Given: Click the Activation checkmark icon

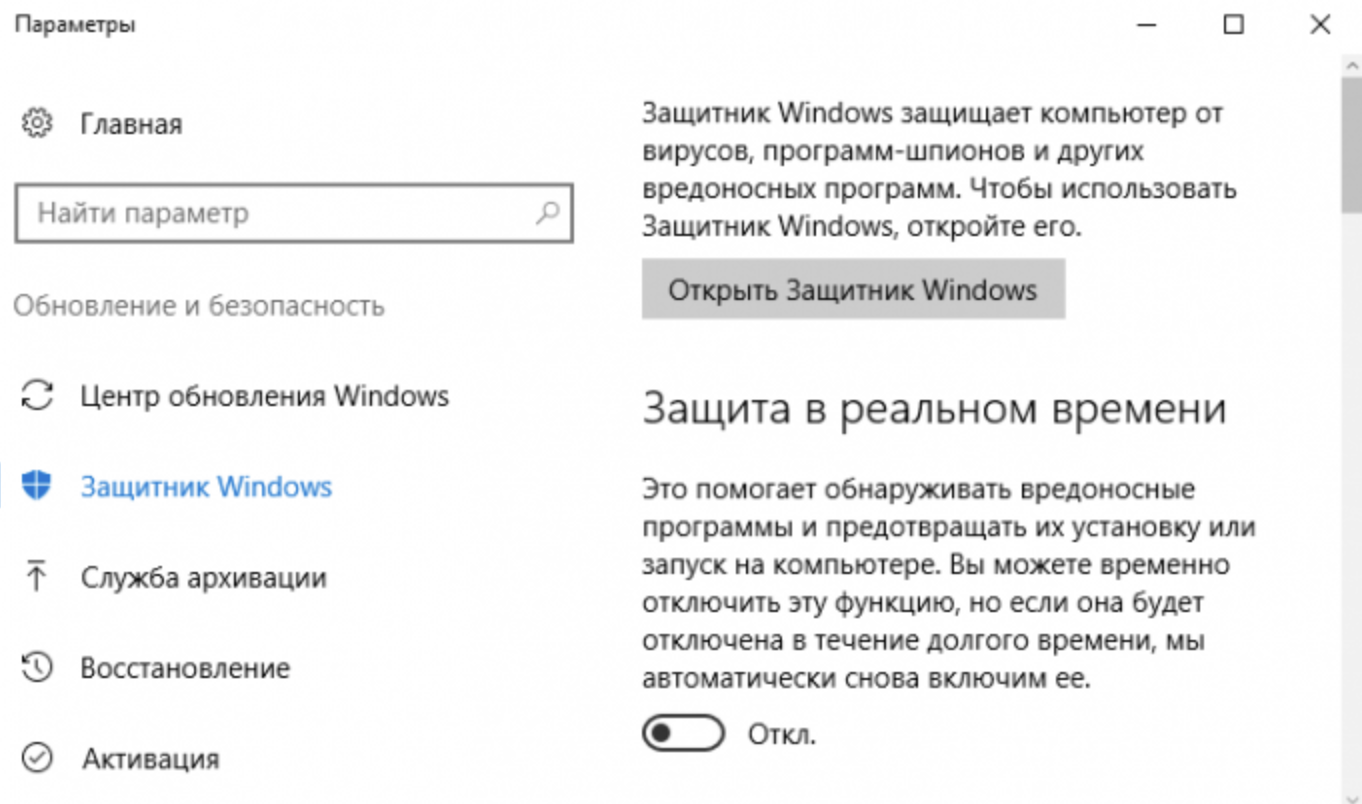Looking at the screenshot, I should (37, 758).
